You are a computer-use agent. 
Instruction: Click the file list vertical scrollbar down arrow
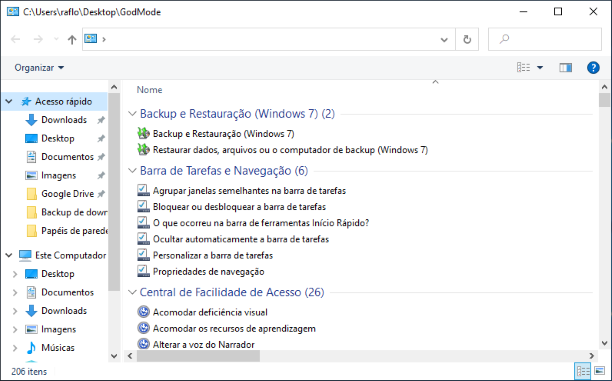[x=604, y=344]
